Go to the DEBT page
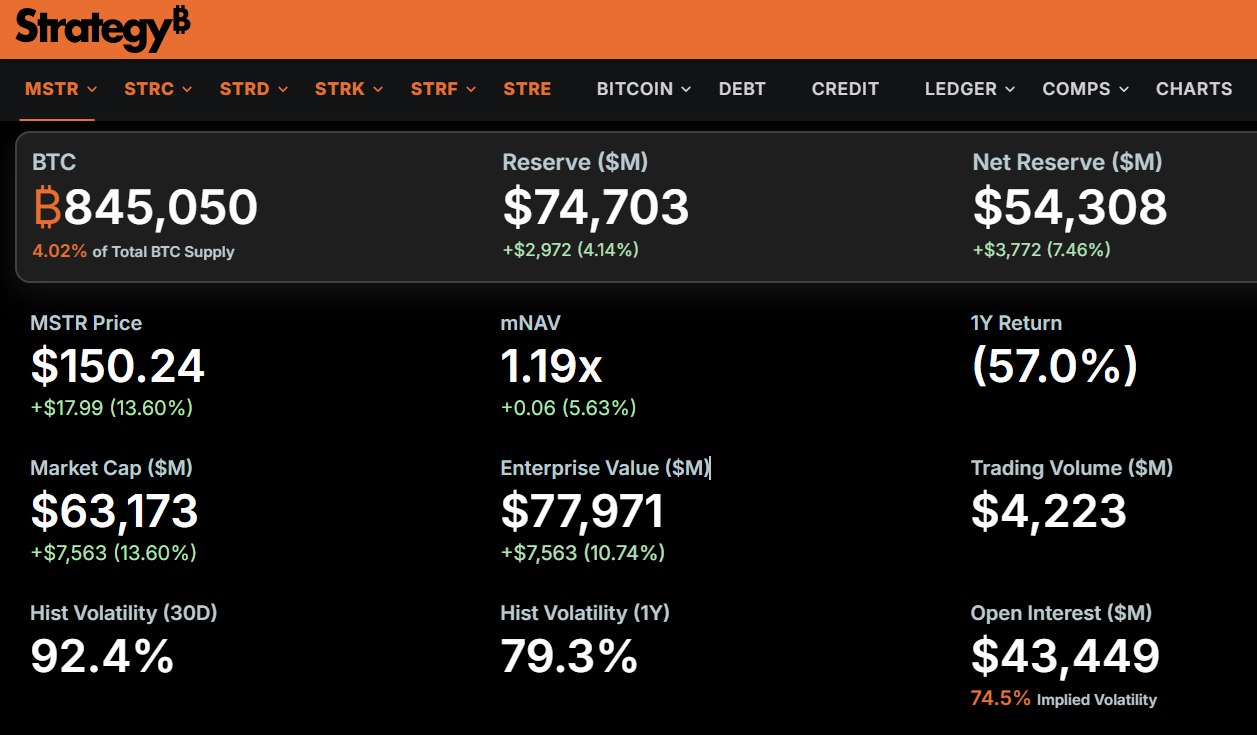 [x=742, y=89]
